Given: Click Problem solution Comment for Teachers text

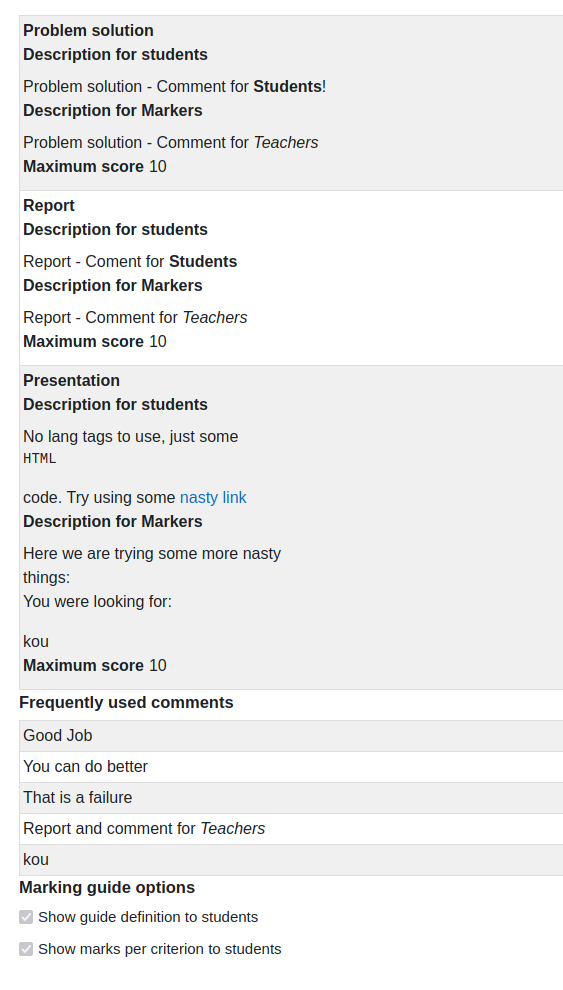Looking at the screenshot, I should [x=170, y=143].
